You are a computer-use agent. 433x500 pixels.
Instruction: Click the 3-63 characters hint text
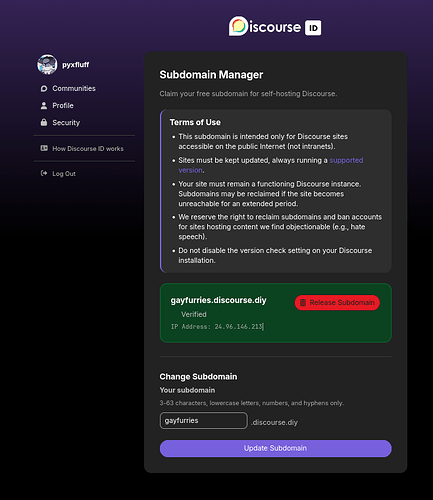coord(251,403)
